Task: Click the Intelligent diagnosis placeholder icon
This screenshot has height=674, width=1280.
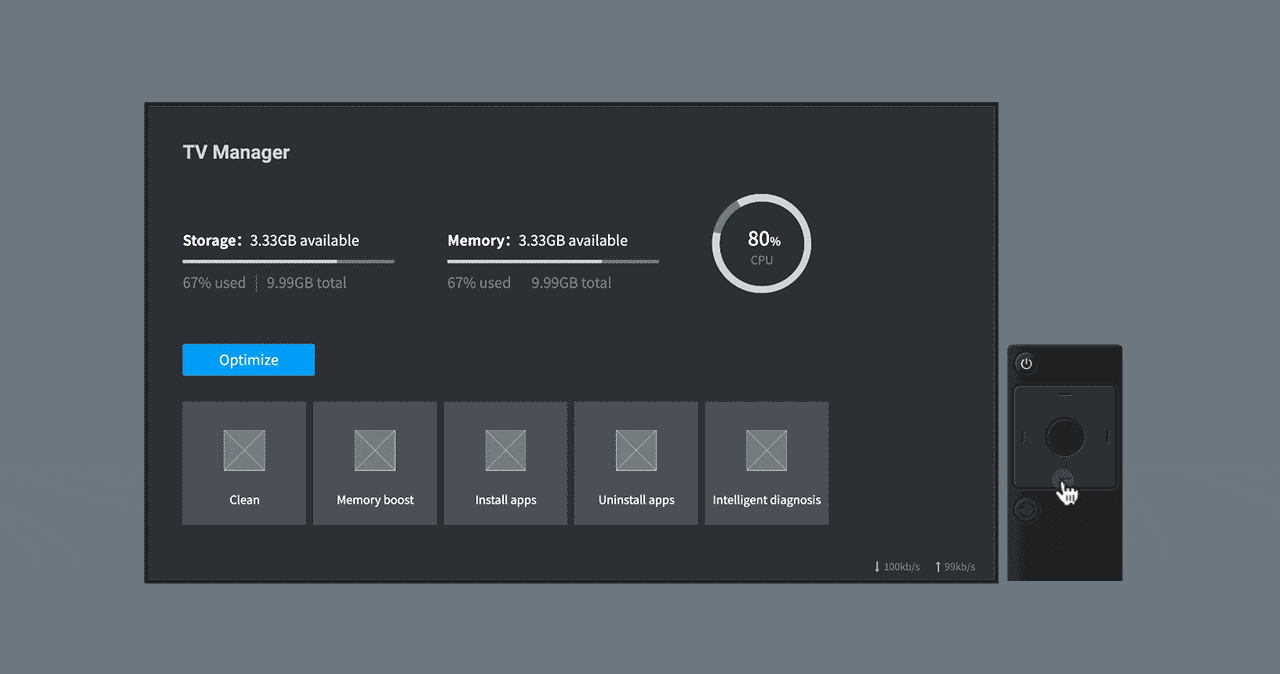Action: click(767, 450)
